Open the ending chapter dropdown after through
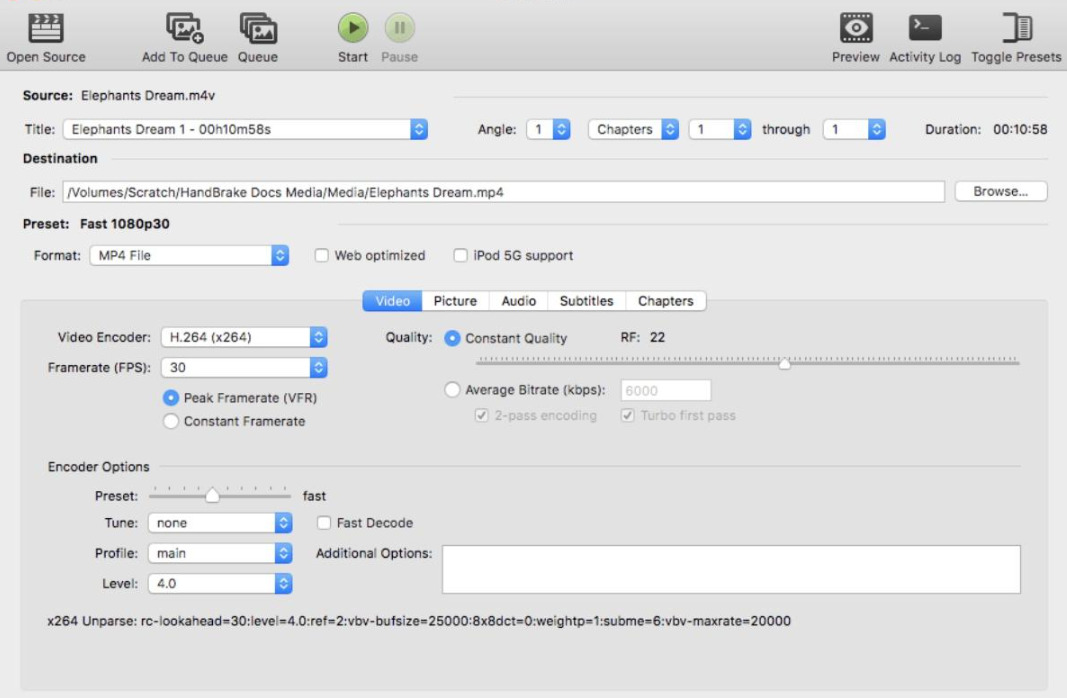 pyautogui.click(x=854, y=129)
